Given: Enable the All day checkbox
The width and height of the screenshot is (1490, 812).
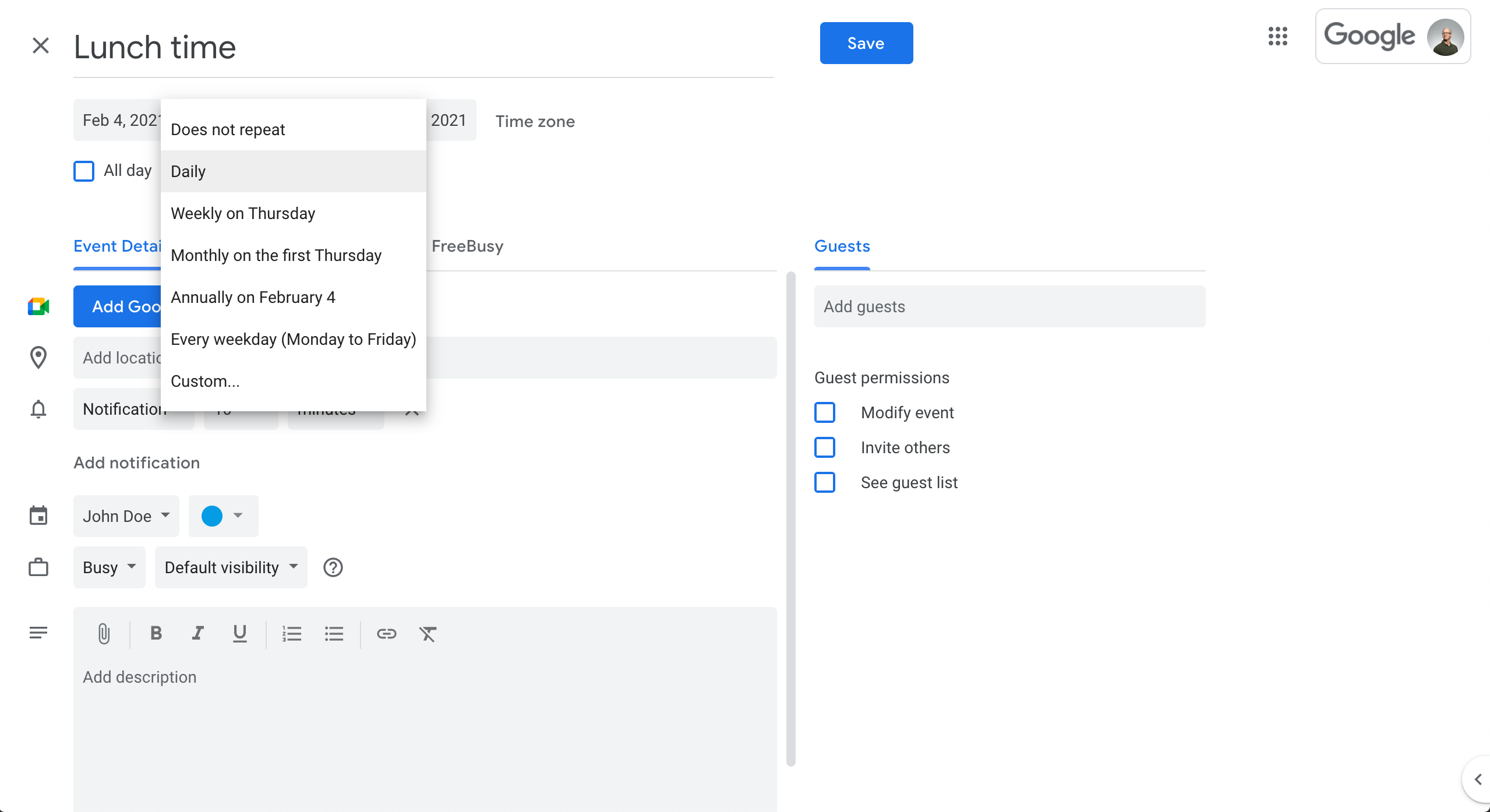Looking at the screenshot, I should pyautogui.click(x=84, y=171).
